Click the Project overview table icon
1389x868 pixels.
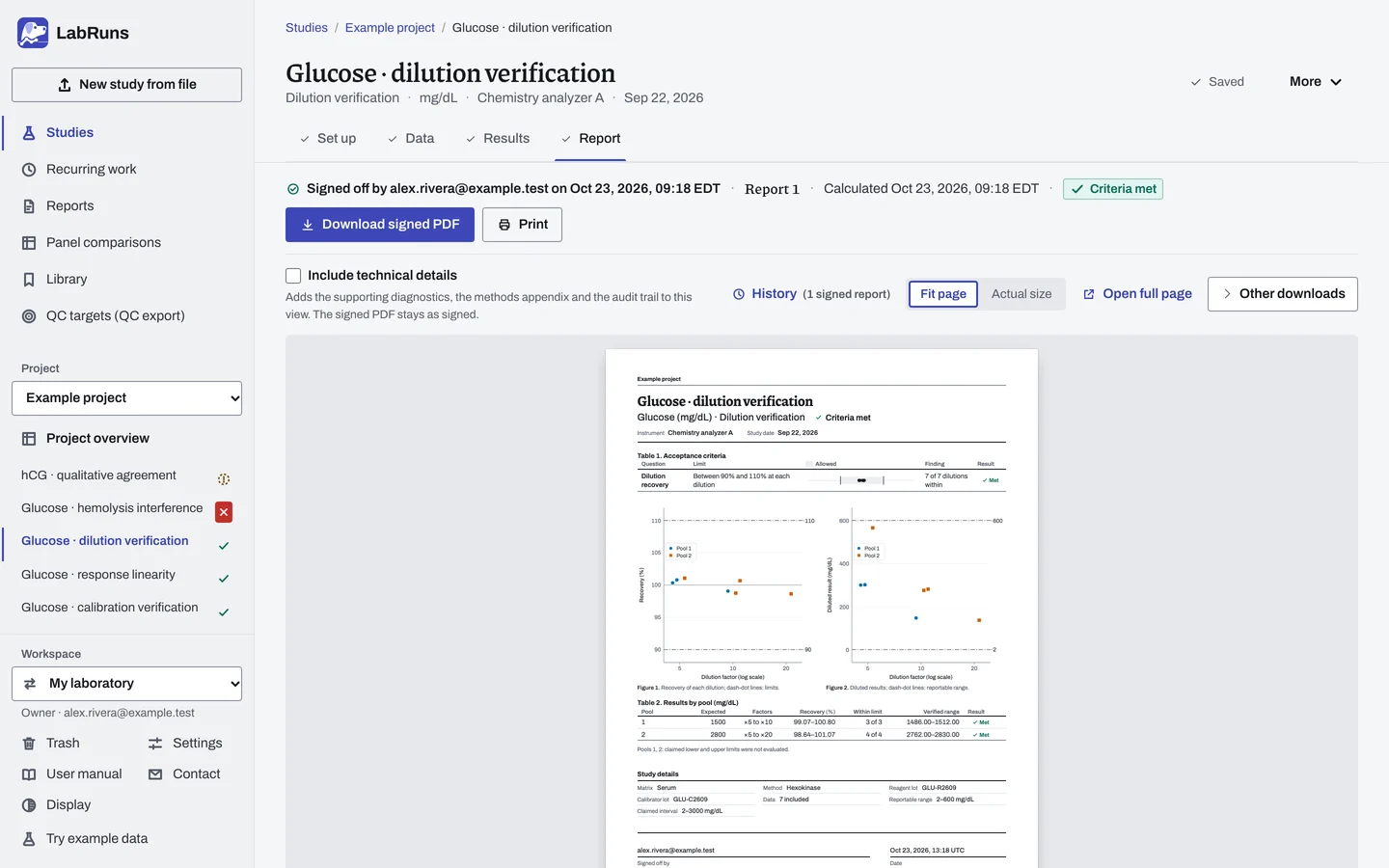click(29, 439)
